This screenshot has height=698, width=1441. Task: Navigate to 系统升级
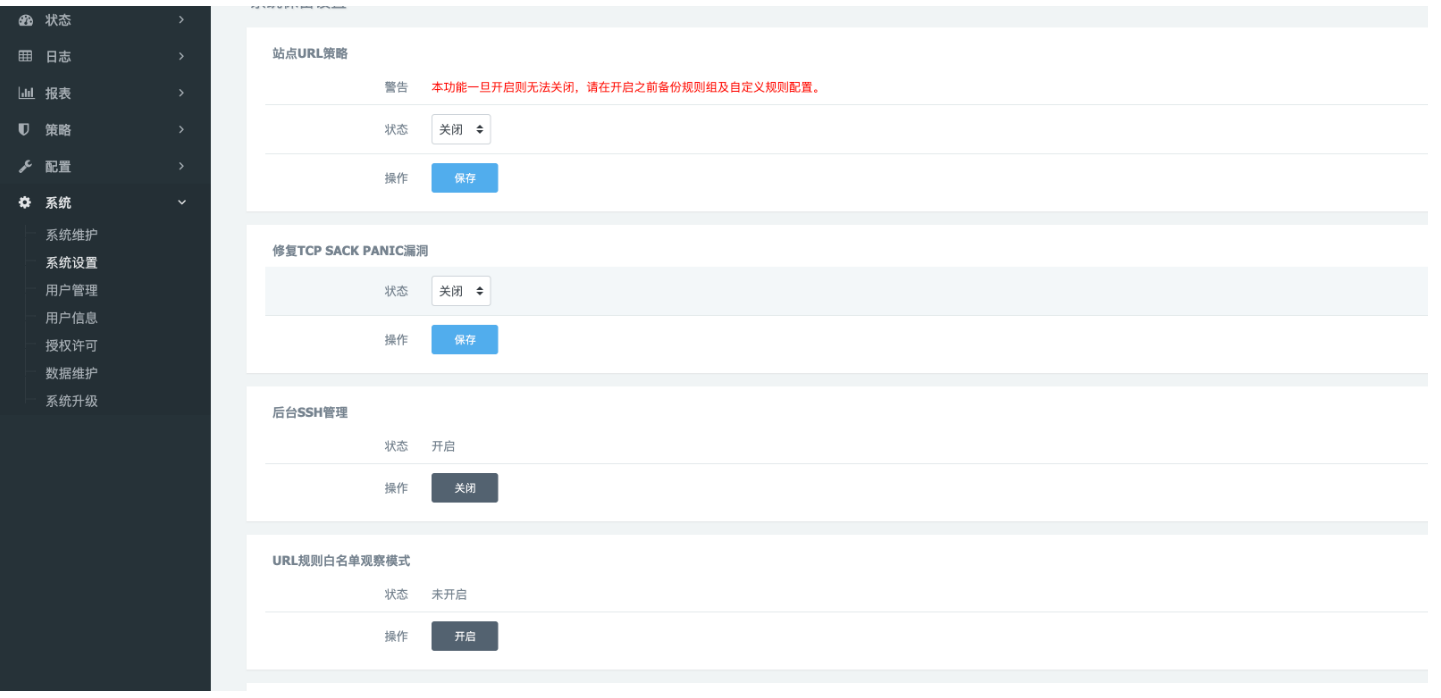72,401
